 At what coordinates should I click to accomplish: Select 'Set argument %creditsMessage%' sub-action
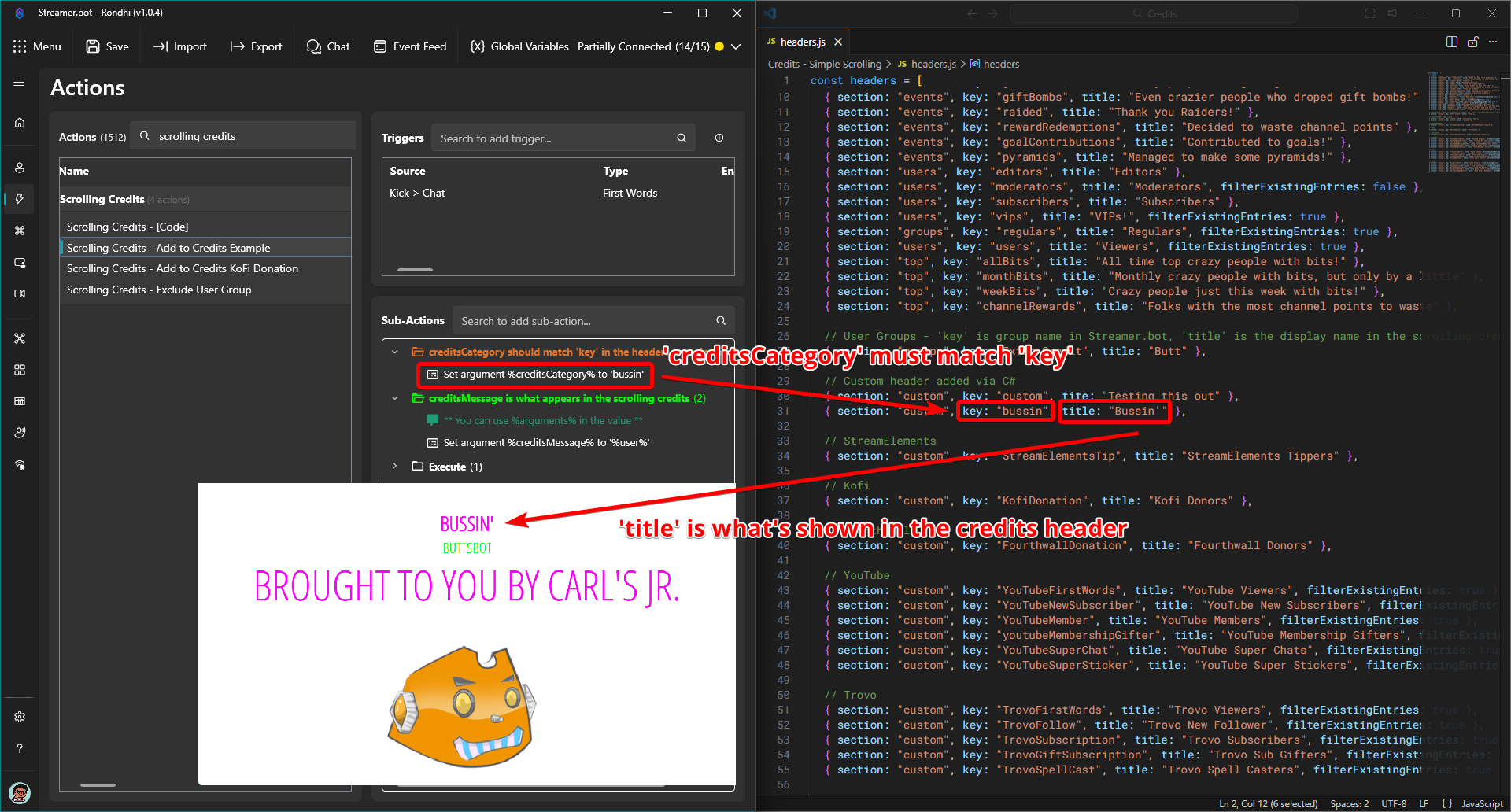pyautogui.click(x=546, y=443)
